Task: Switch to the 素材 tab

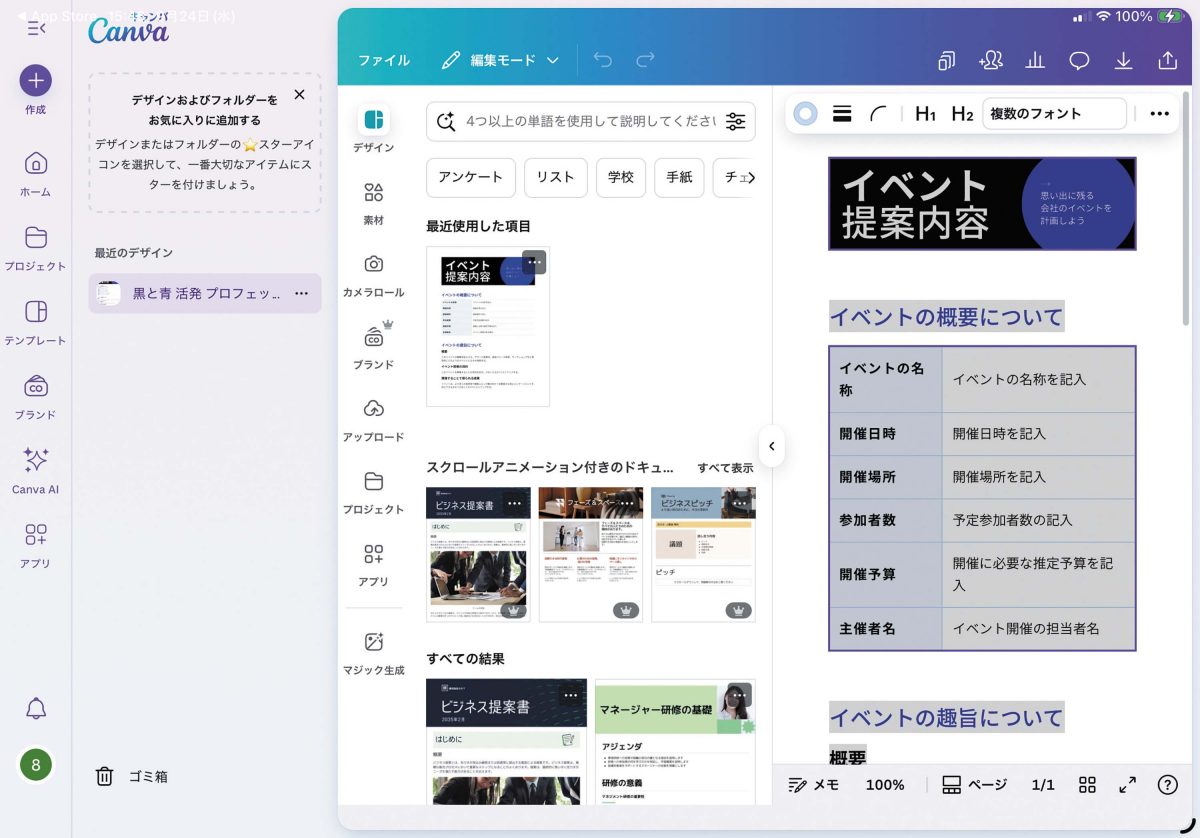Action: tap(373, 203)
